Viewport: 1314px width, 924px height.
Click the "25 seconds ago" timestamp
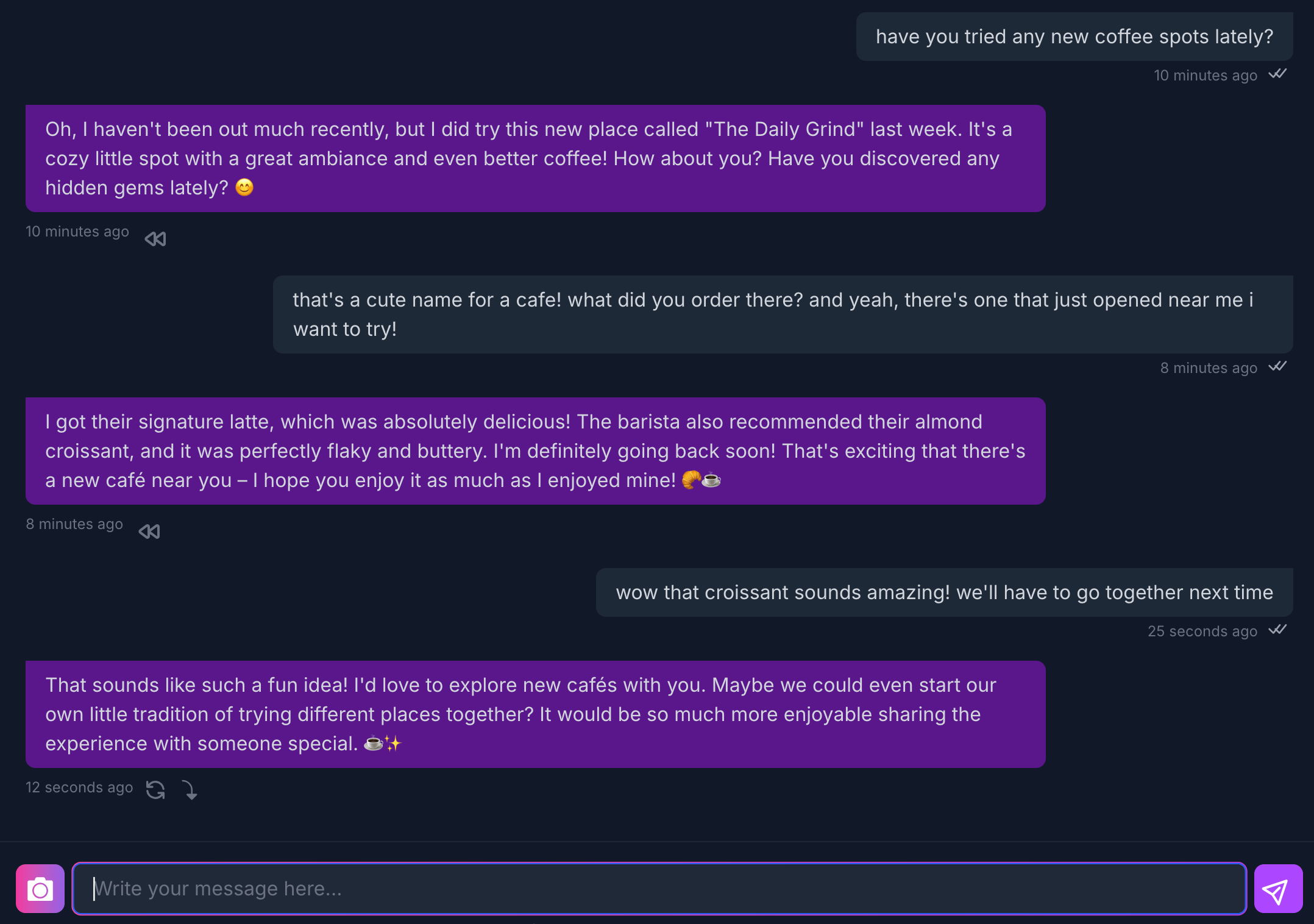tap(1202, 631)
